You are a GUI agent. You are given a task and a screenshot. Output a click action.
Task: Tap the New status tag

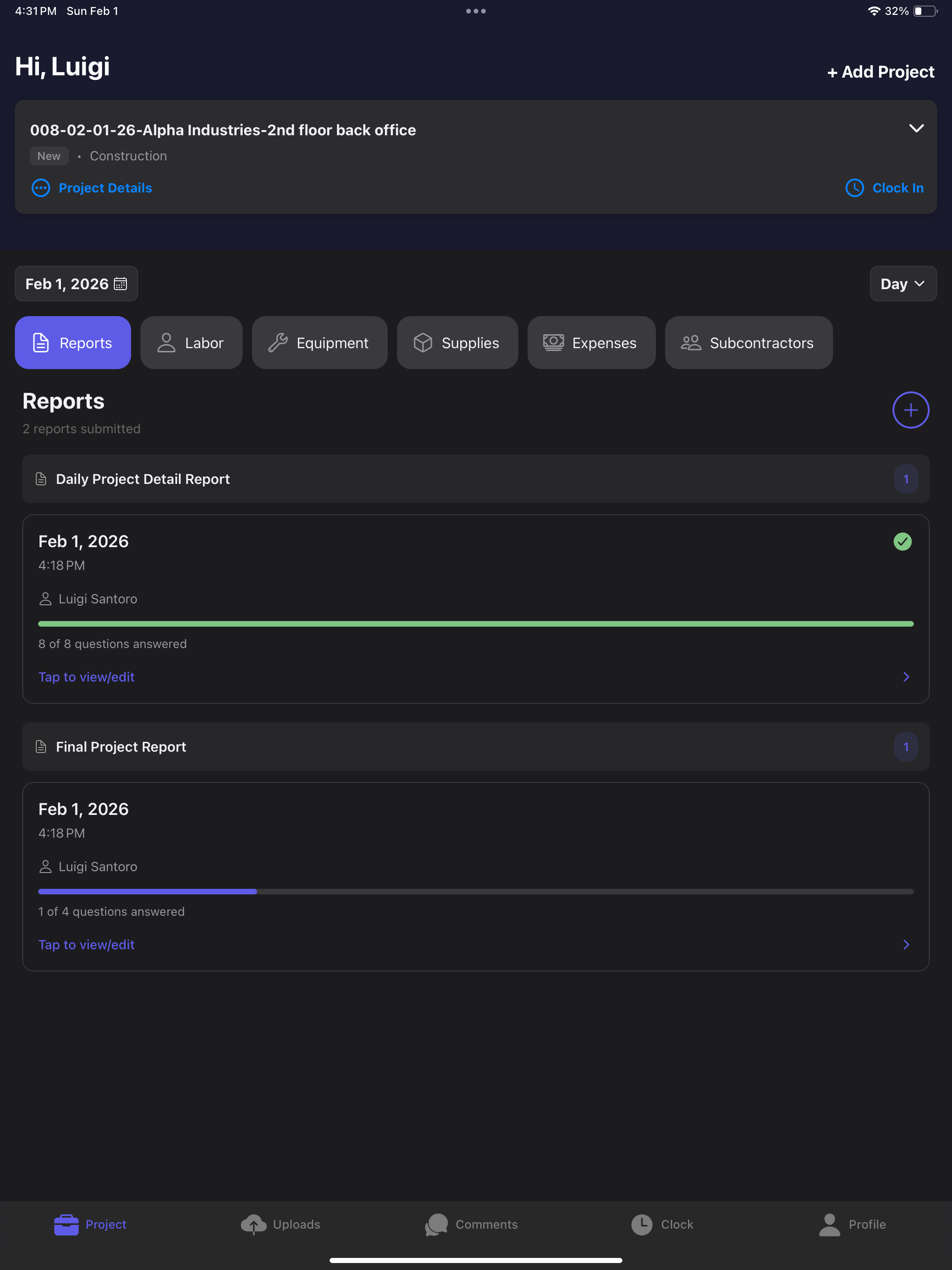49,156
